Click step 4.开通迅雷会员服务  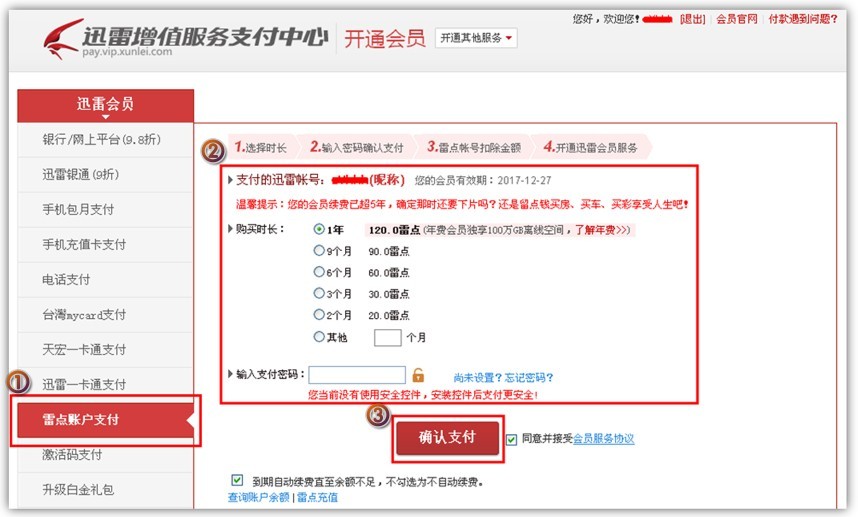(x=591, y=147)
